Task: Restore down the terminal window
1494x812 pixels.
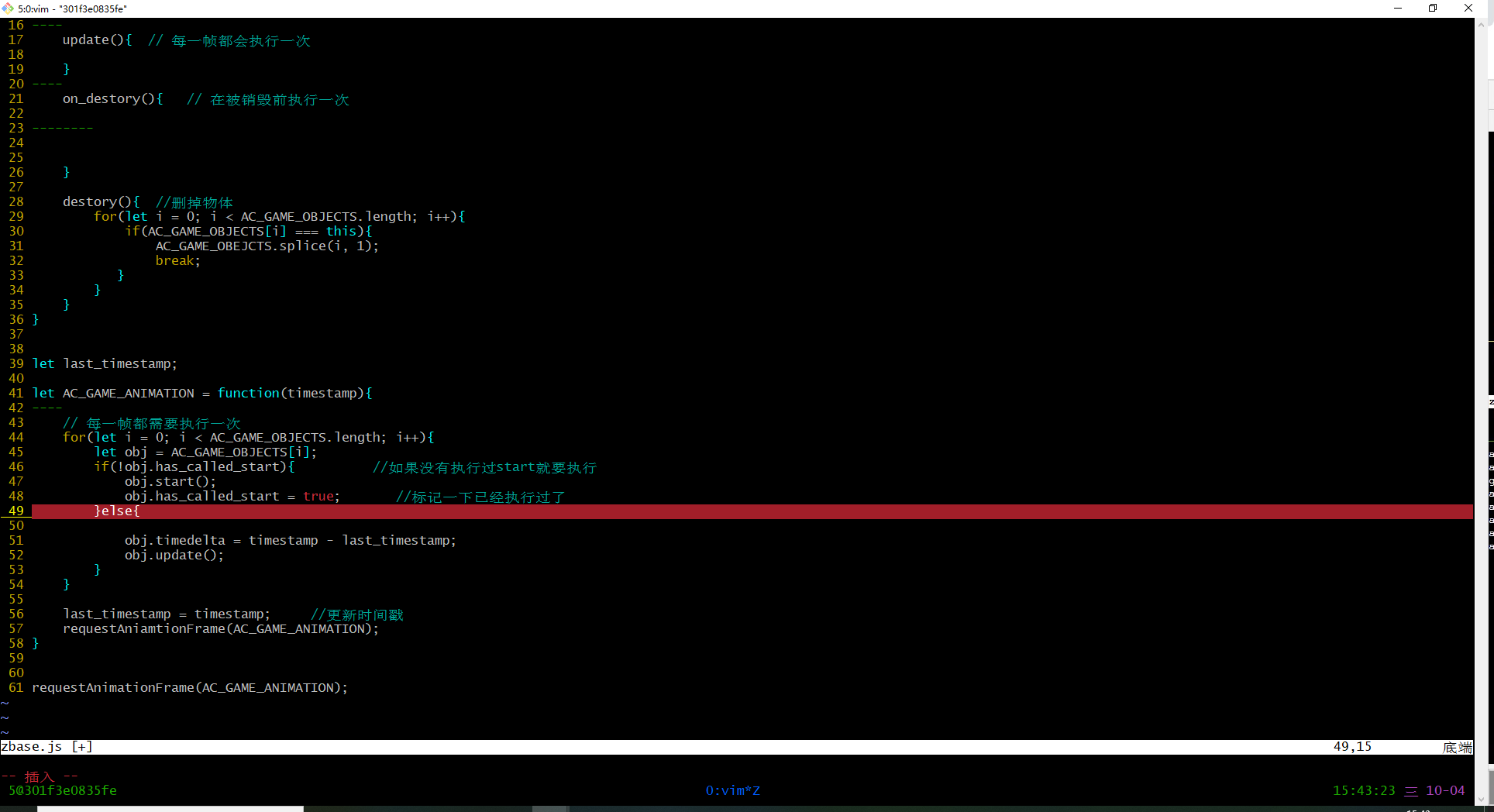Action: [1433, 9]
